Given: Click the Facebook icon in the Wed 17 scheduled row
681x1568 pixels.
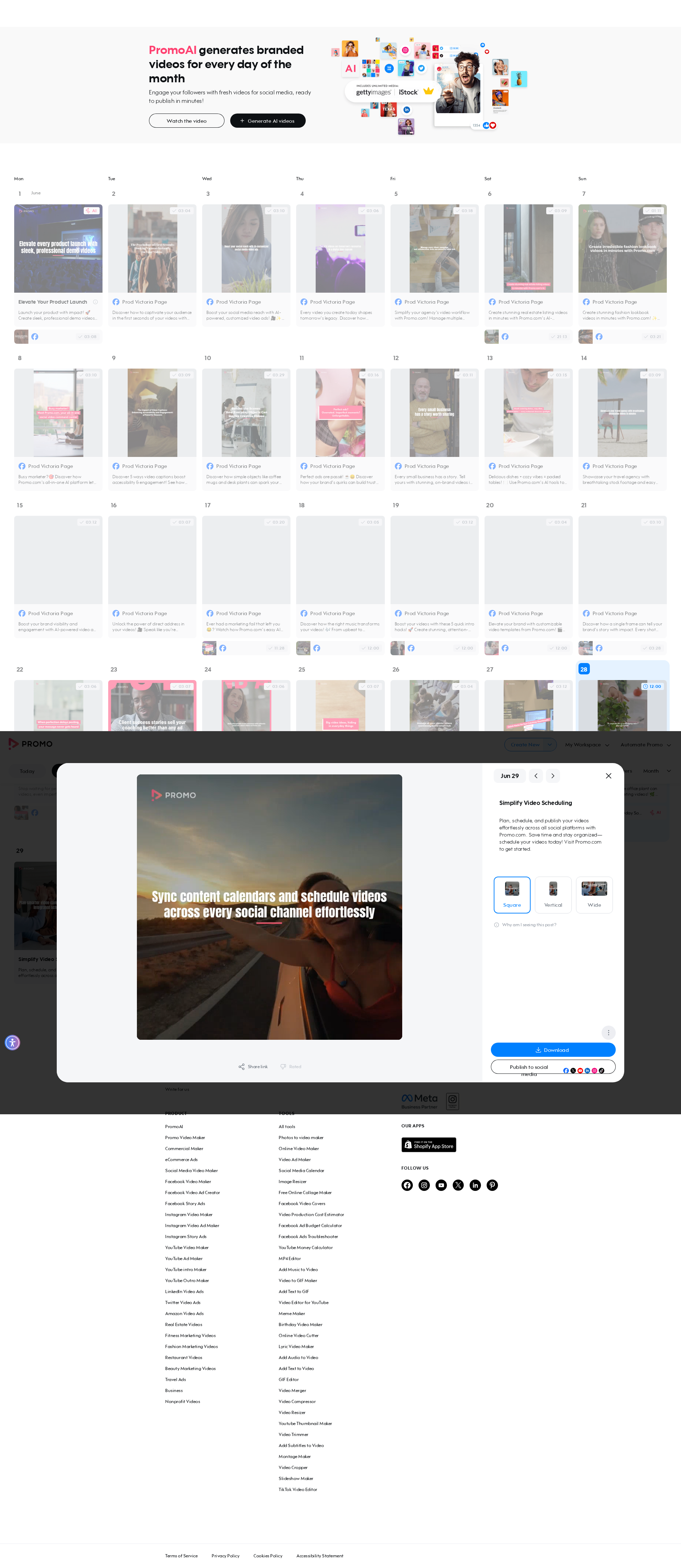Looking at the screenshot, I should pos(223,648).
